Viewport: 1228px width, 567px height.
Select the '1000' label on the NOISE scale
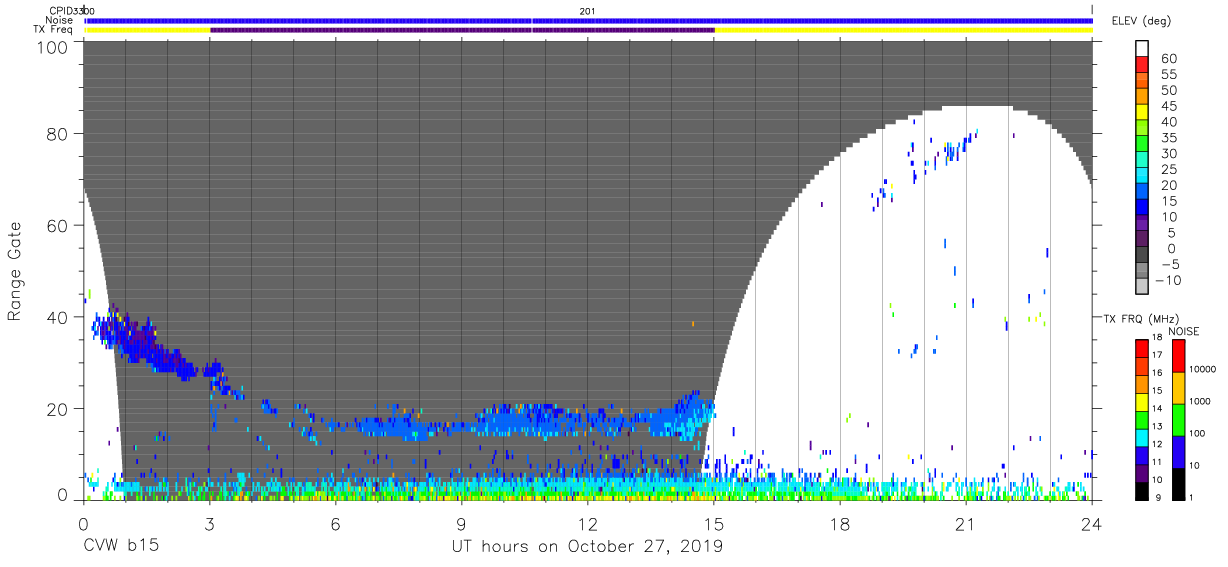click(1201, 402)
